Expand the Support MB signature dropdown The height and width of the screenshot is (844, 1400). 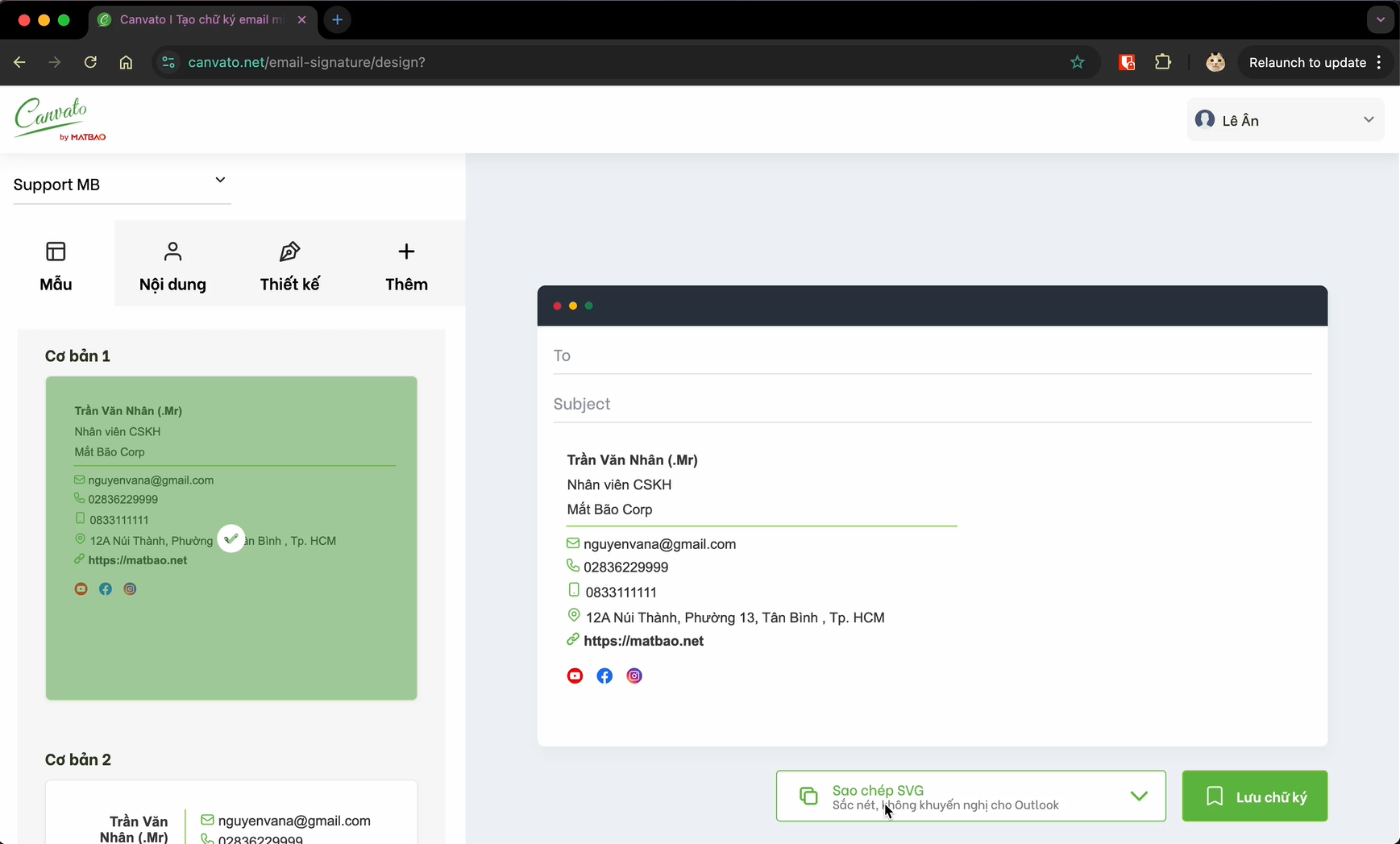click(219, 181)
